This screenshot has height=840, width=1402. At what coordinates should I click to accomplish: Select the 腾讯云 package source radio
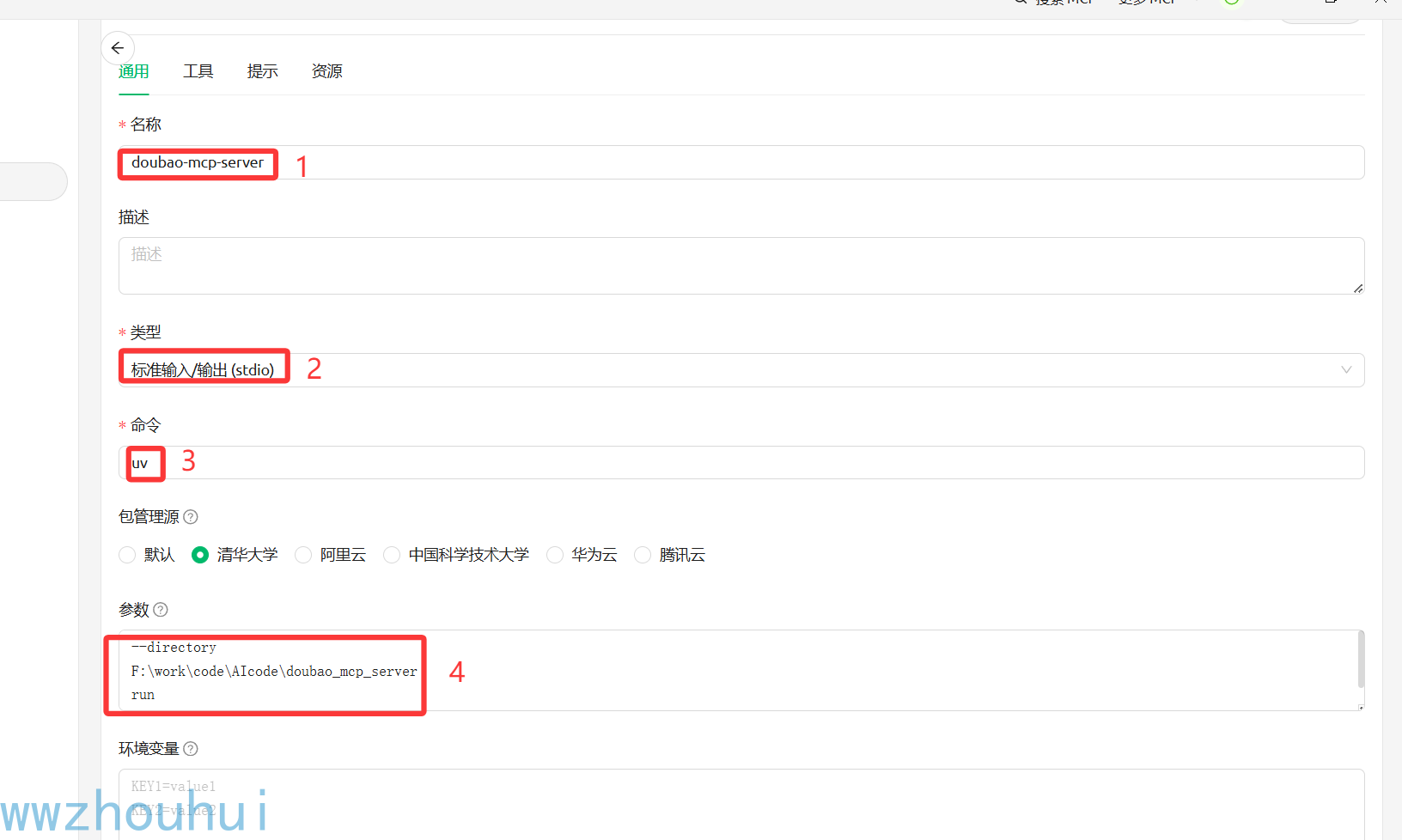pyautogui.click(x=643, y=555)
